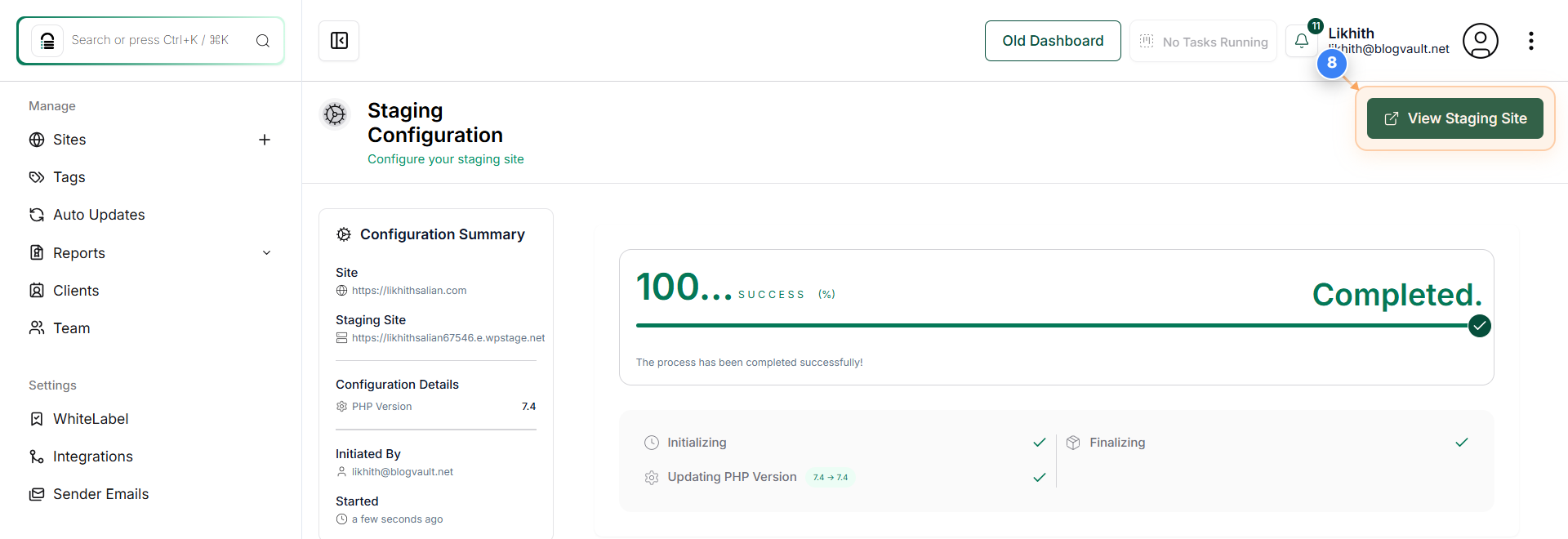Click the Sites globe icon

coord(37,140)
